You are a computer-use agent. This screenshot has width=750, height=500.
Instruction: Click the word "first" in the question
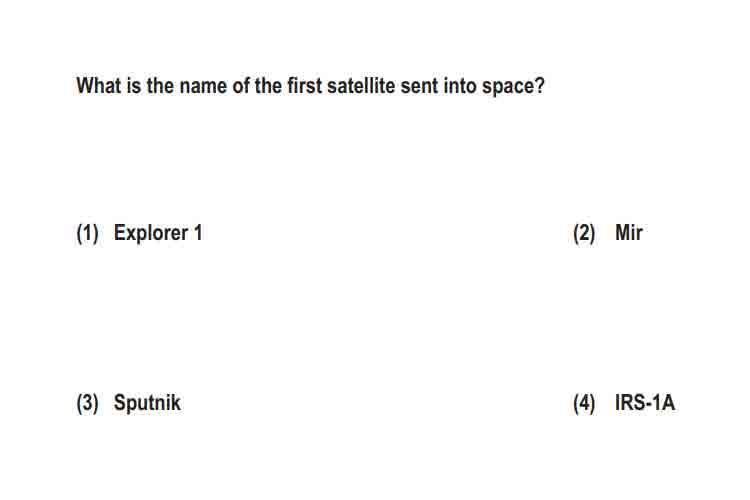click(304, 86)
